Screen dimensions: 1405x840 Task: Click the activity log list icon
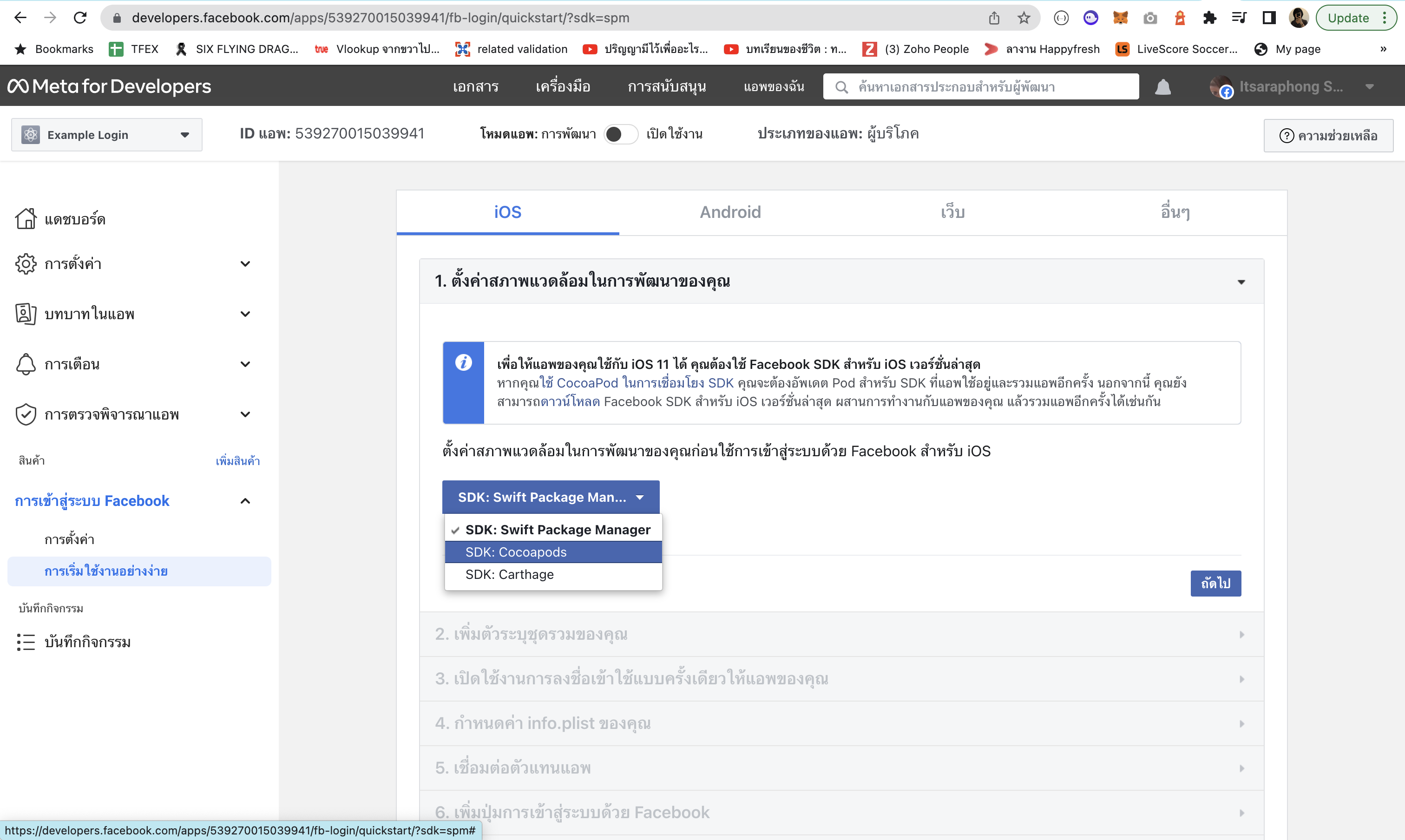pos(26,642)
